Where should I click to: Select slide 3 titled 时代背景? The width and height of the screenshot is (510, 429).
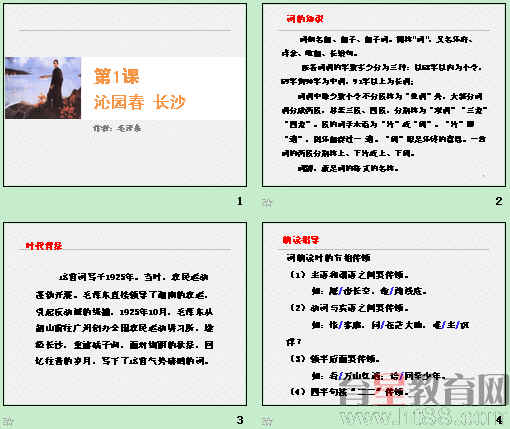tap(125, 314)
